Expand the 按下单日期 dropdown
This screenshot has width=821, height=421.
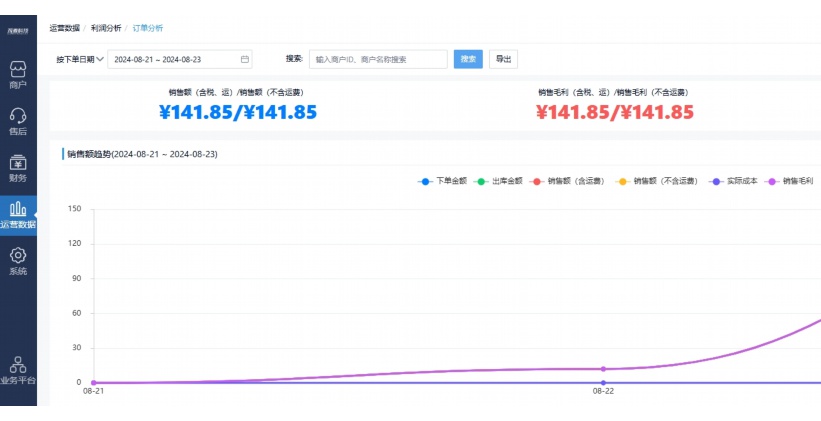click(80, 59)
